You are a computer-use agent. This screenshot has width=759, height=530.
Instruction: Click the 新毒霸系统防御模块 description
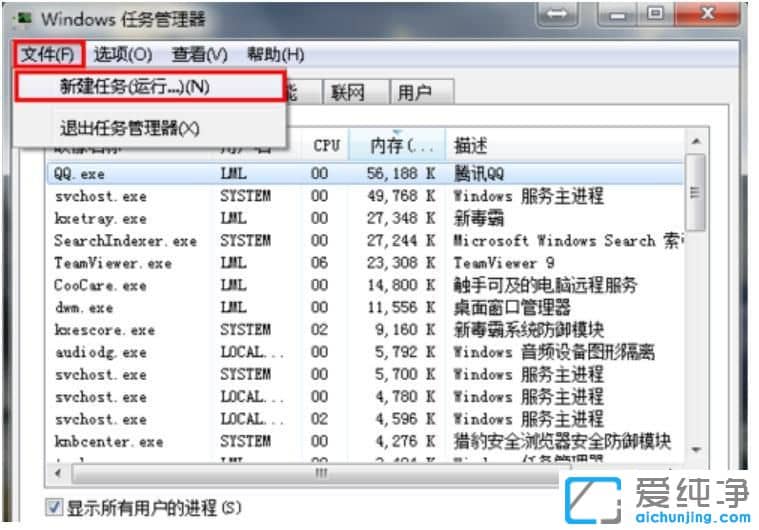(x=529, y=330)
